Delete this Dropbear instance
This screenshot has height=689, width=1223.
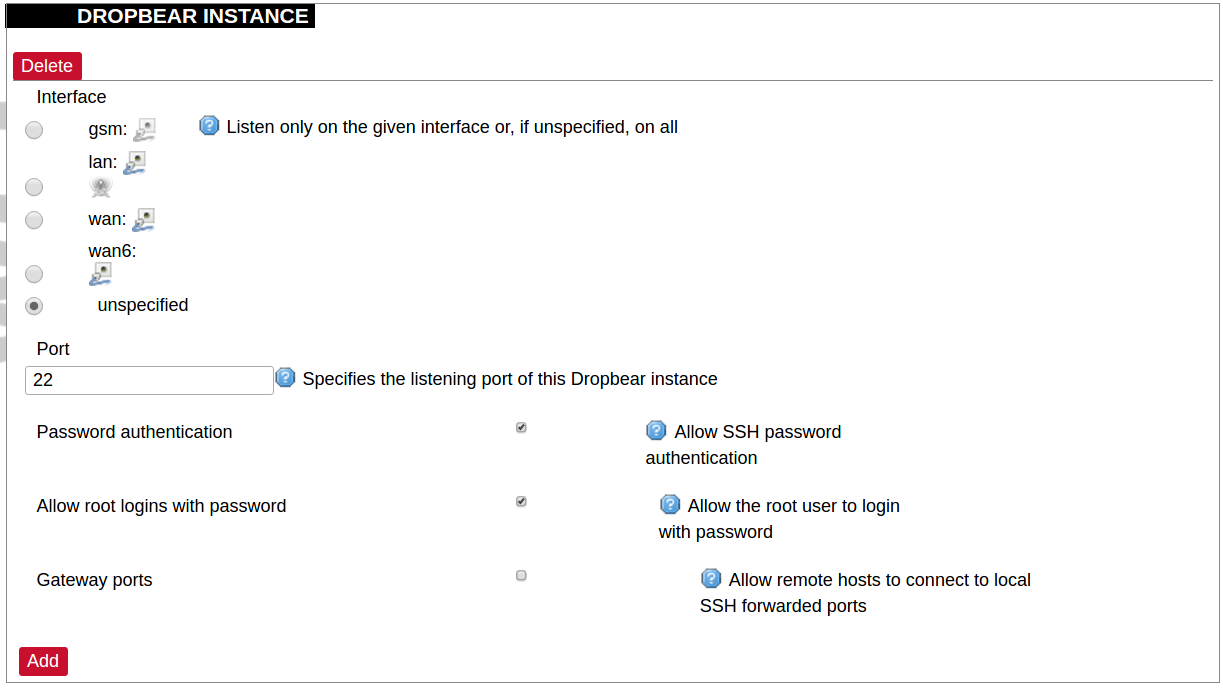[x=47, y=66]
